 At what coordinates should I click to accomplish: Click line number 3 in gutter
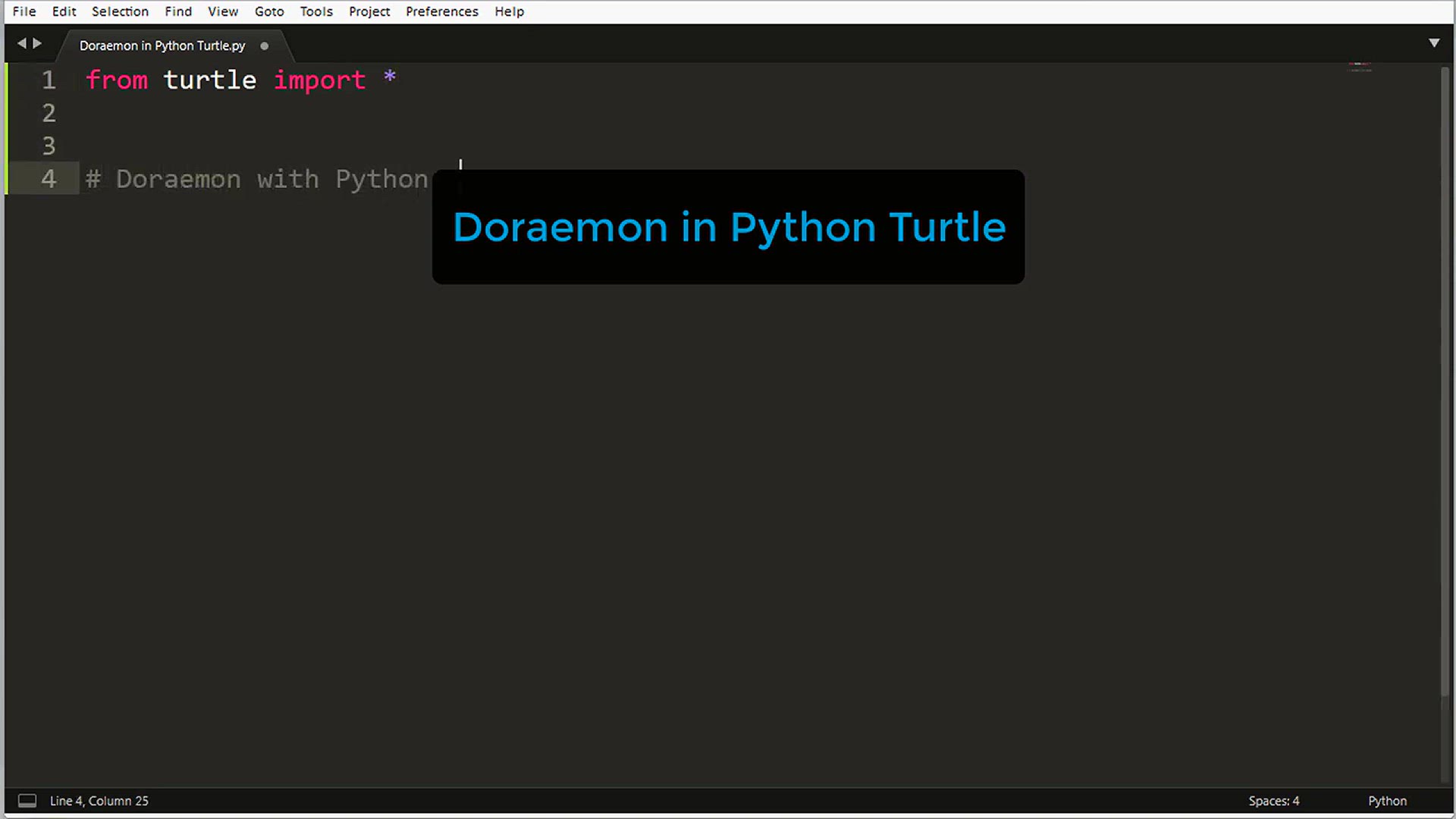click(x=49, y=146)
